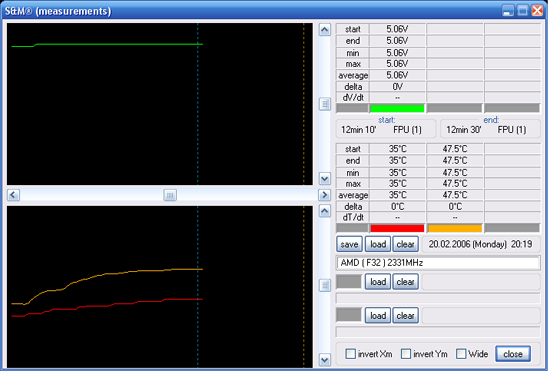Viewport: 550px width, 371px height.
Task: Click the dT/dt row label
Action: (353, 217)
